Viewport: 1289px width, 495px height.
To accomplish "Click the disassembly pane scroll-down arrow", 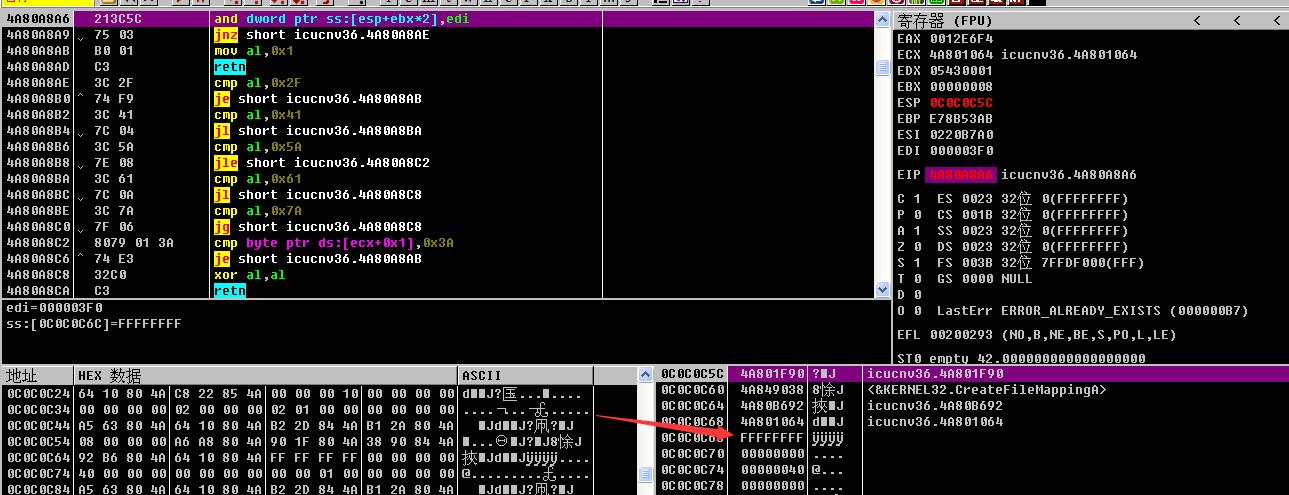I will click(x=882, y=290).
